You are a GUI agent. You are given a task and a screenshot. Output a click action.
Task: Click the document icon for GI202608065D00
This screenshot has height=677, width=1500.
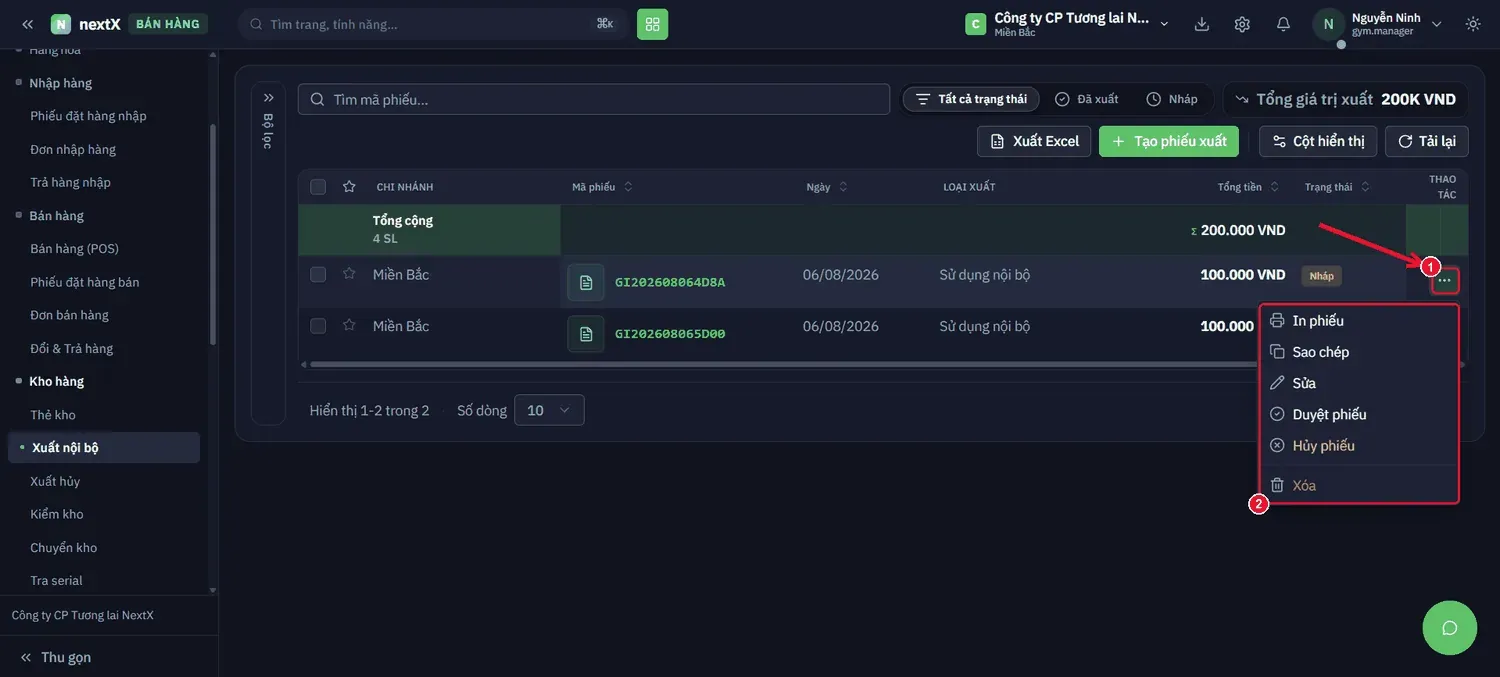pos(586,334)
